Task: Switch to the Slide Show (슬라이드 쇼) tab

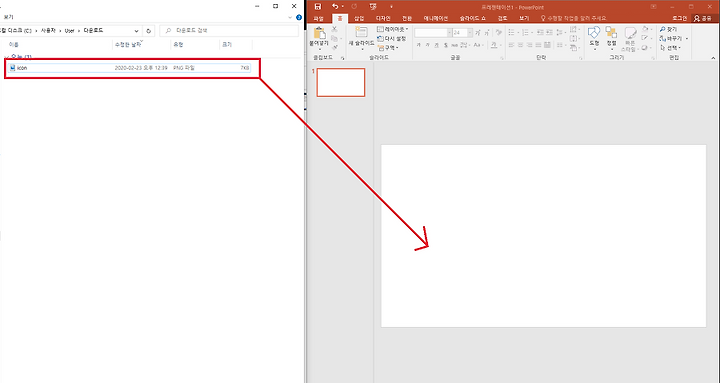Action: click(473, 18)
